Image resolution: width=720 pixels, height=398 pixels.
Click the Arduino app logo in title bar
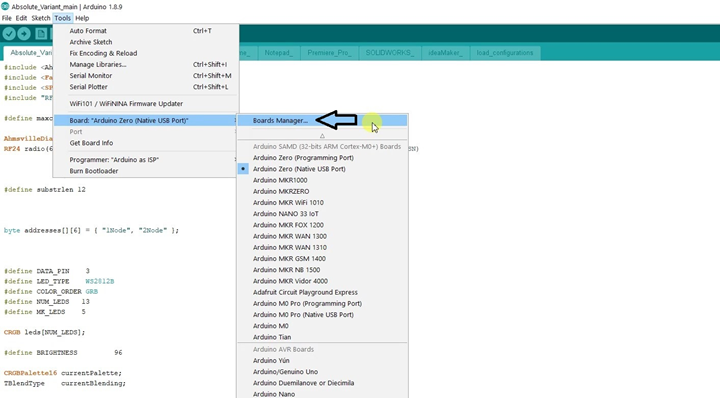point(5,6)
